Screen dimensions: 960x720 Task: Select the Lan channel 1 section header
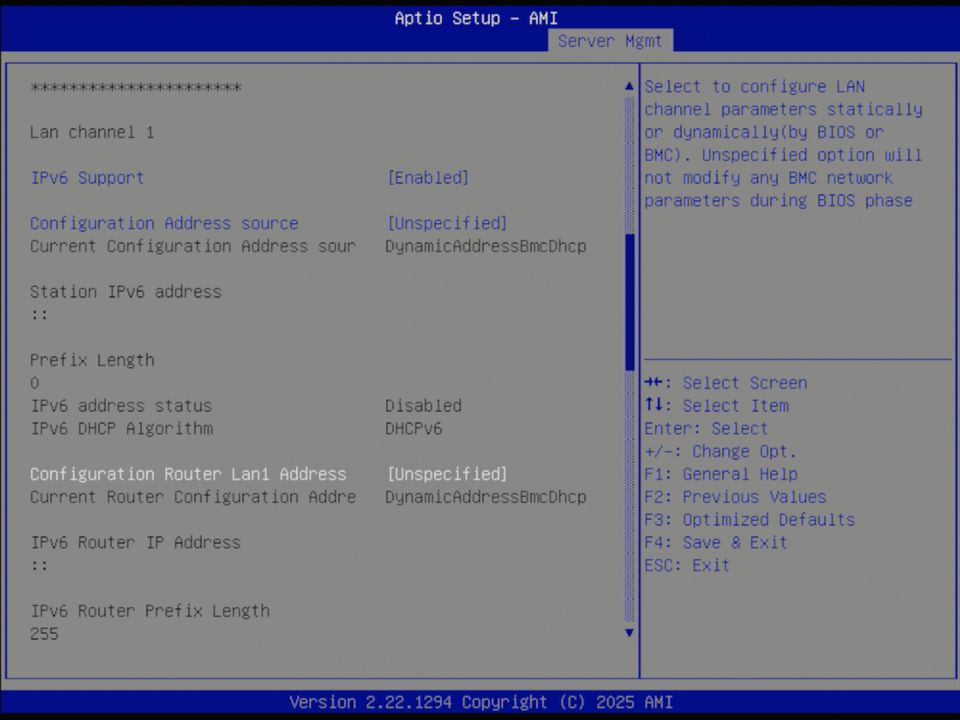tap(91, 132)
